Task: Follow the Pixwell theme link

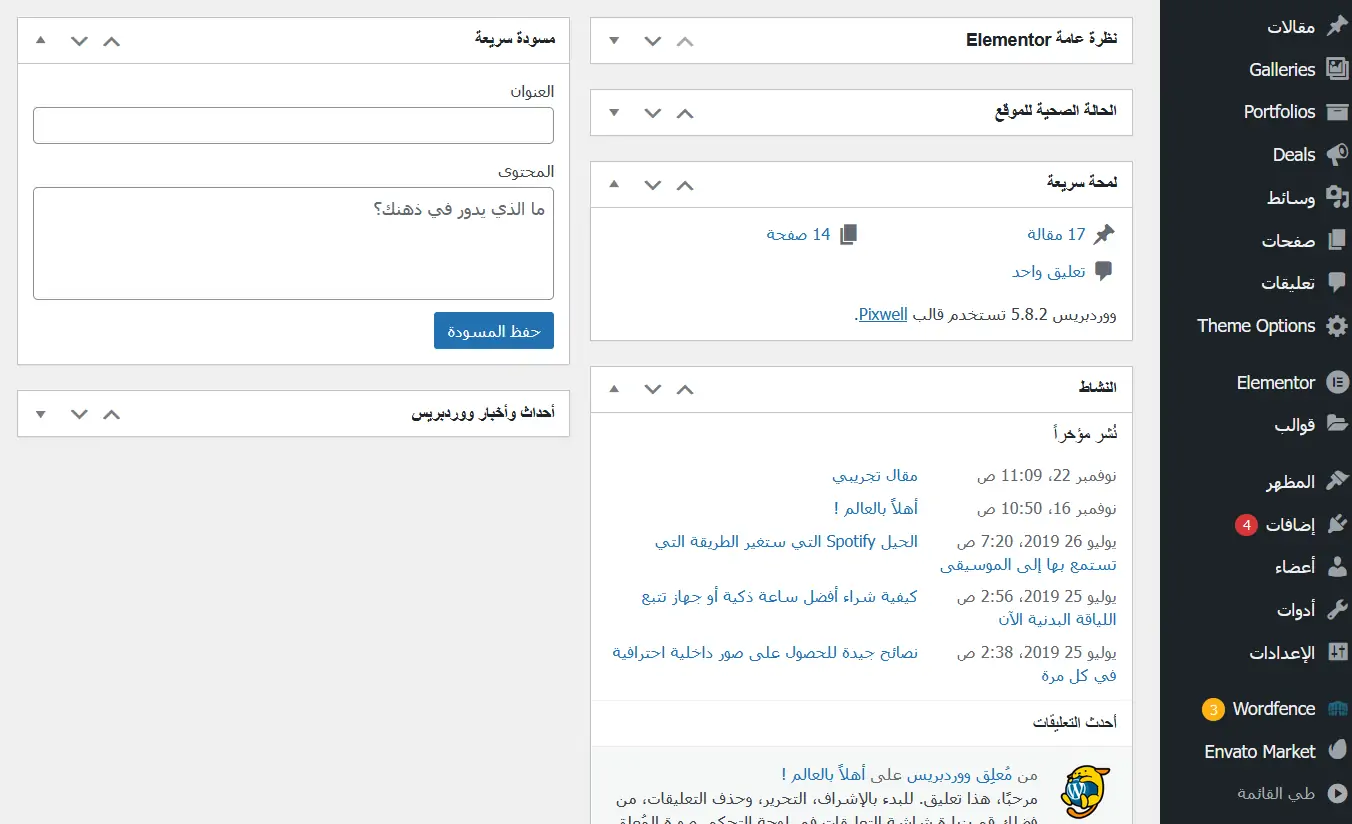Action: tap(883, 314)
